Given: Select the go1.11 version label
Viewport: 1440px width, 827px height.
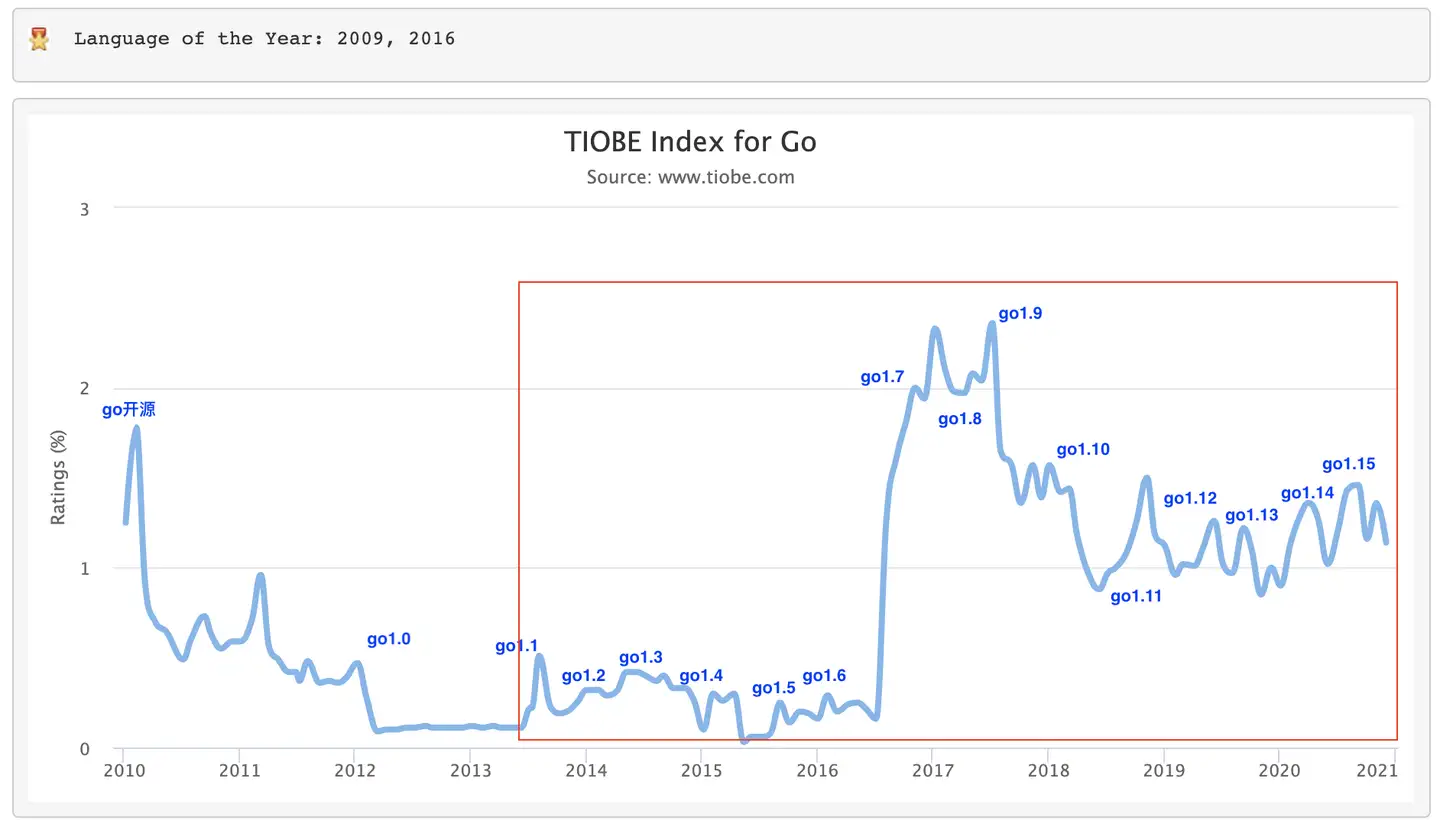Looking at the screenshot, I should pyautogui.click(x=1136, y=596).
